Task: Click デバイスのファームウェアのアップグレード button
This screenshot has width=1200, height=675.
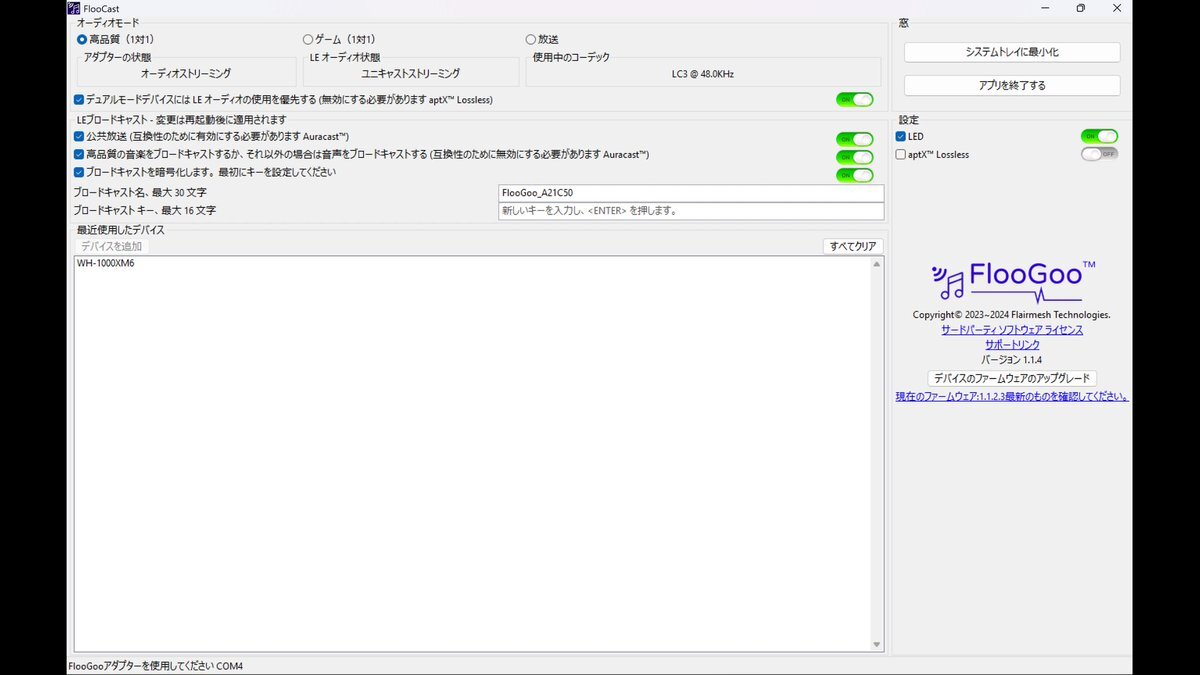Action: (x=1012, y=378)
